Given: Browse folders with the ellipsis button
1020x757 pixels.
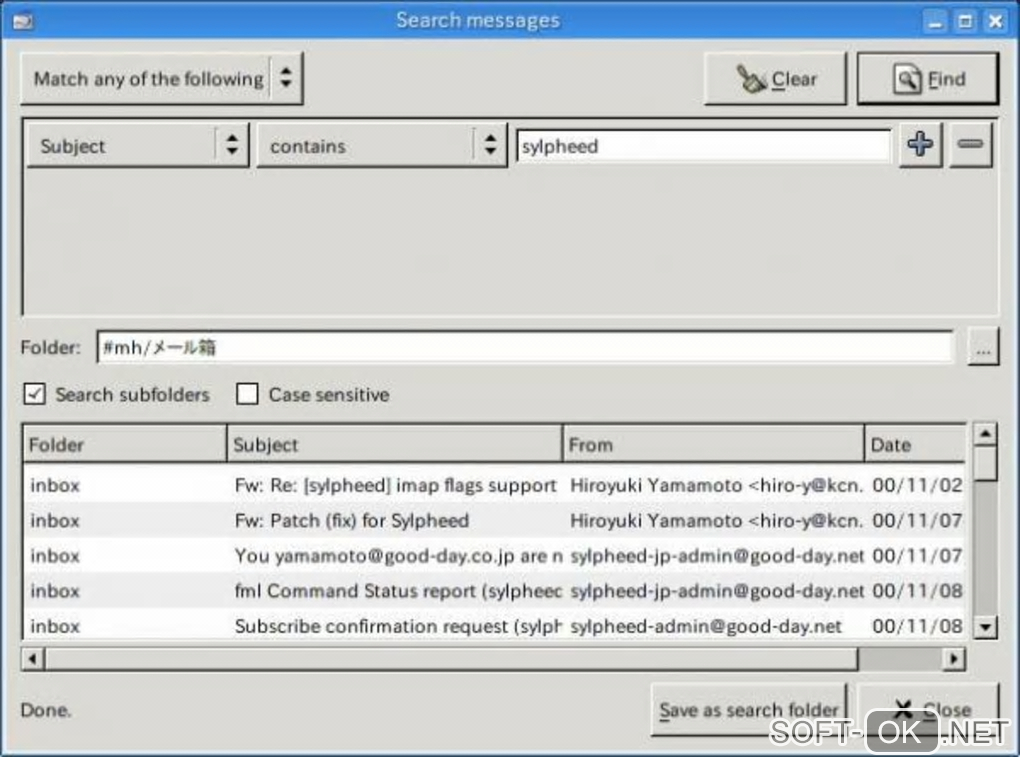Looking at the screenshot, I should coord(983,347).
